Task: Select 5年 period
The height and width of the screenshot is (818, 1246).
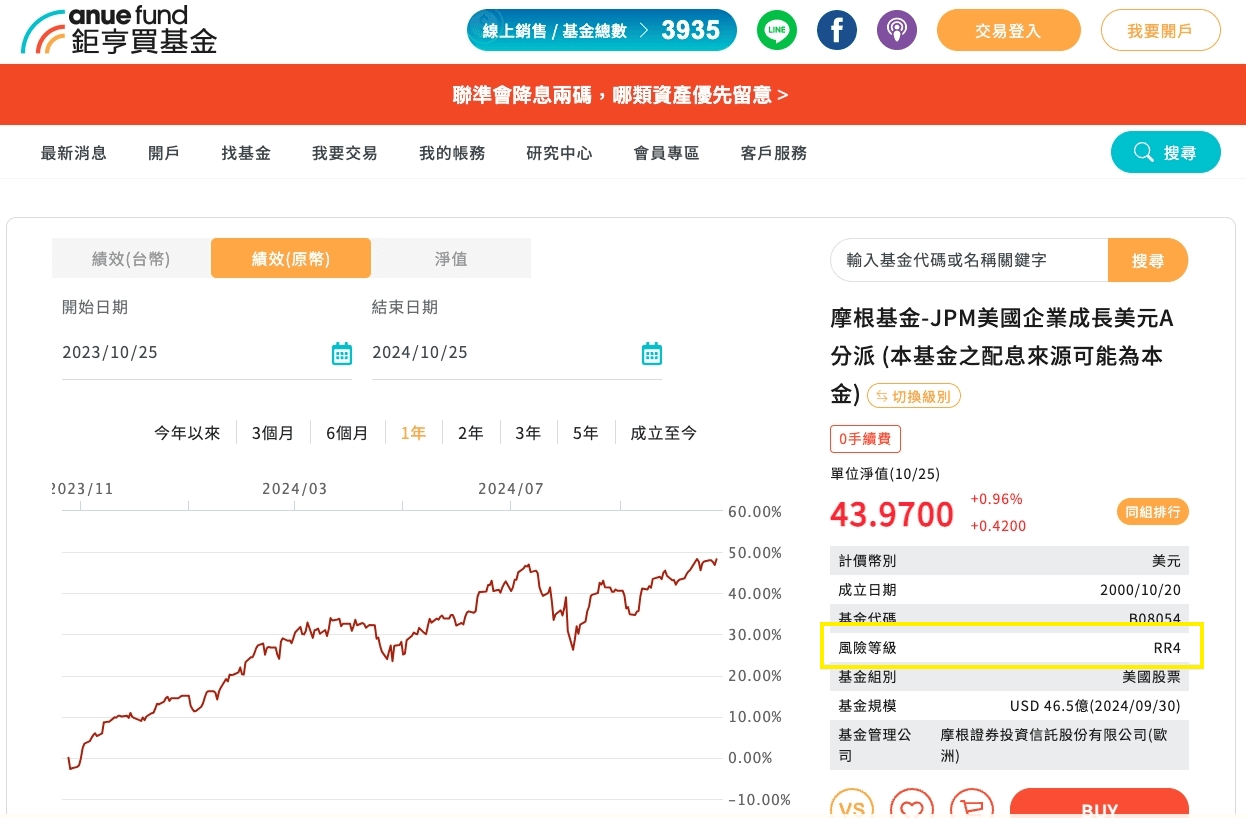Action: pyautogui.click(x=586, y=433)
